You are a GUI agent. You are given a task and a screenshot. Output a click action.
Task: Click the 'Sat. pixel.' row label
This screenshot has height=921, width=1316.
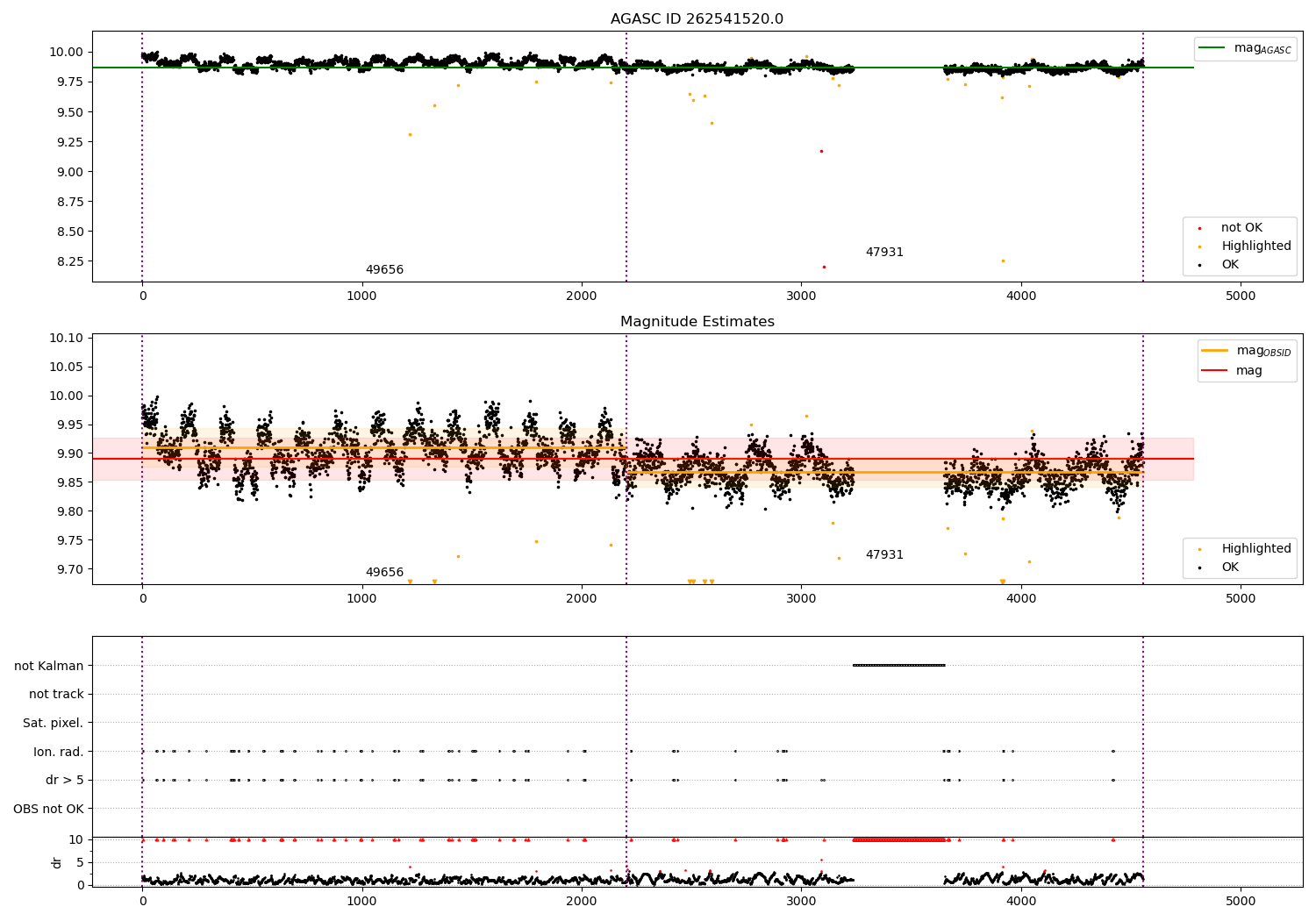tap(53, 723)
